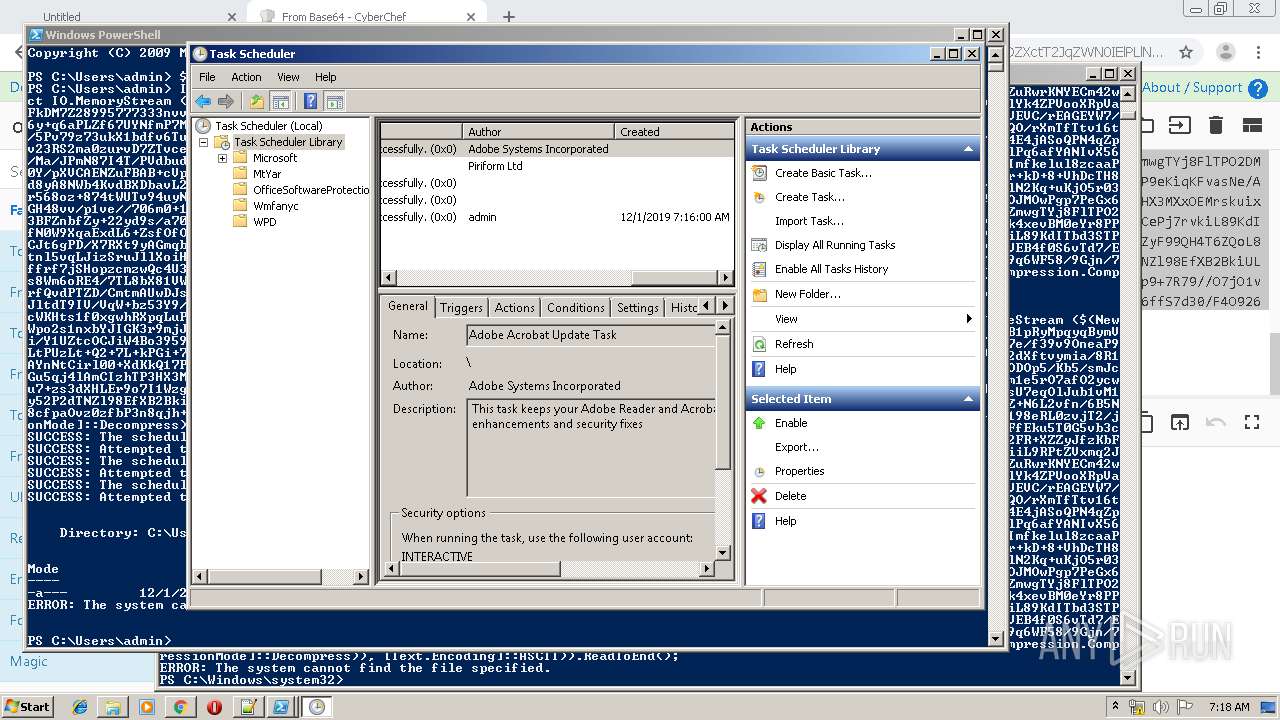Open the Action menu
This screenshot has height=720, width=1280.
(x=246, y=77)
